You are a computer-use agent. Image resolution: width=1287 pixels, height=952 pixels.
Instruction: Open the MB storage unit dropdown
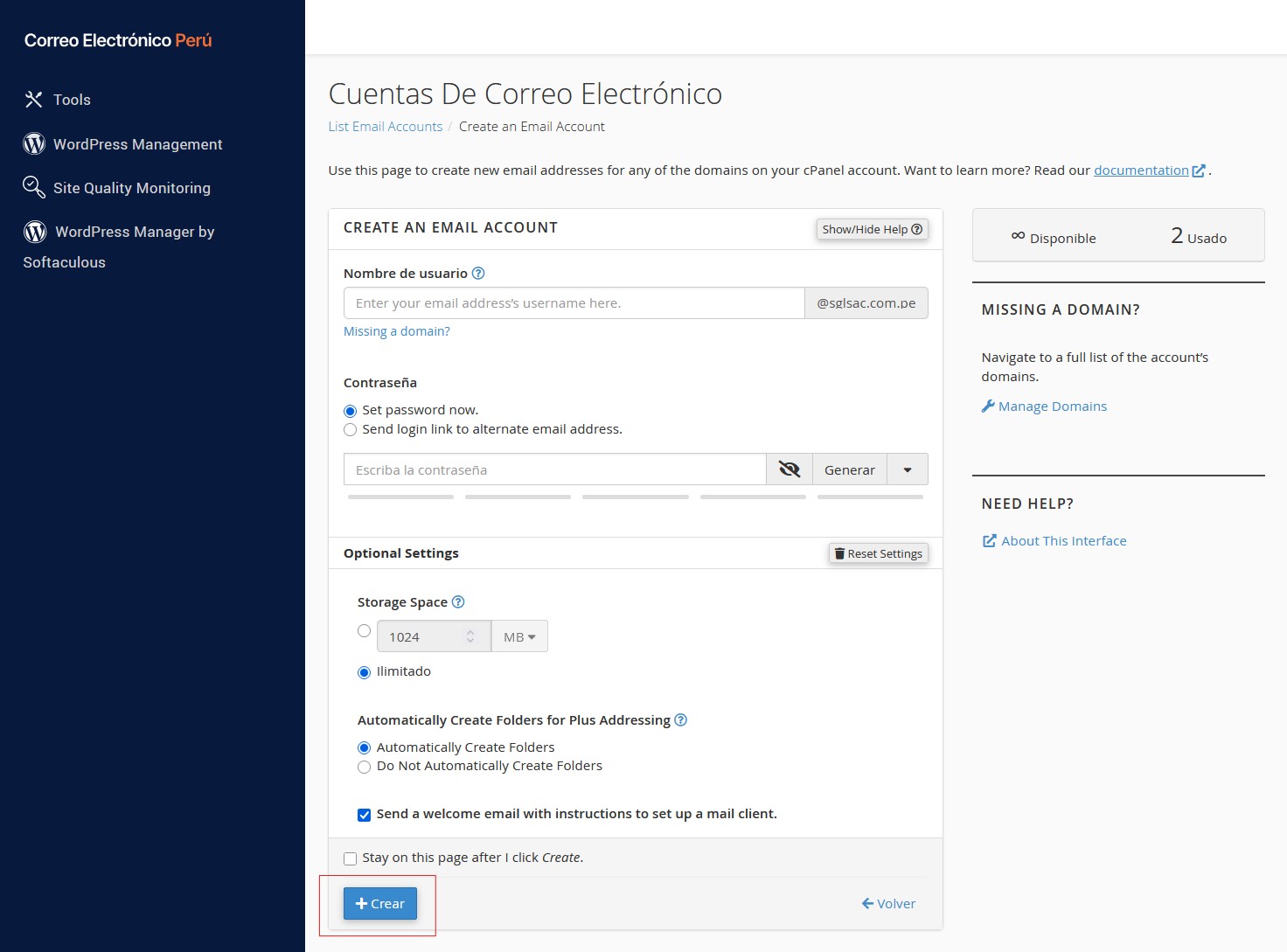tap(519, 637)
